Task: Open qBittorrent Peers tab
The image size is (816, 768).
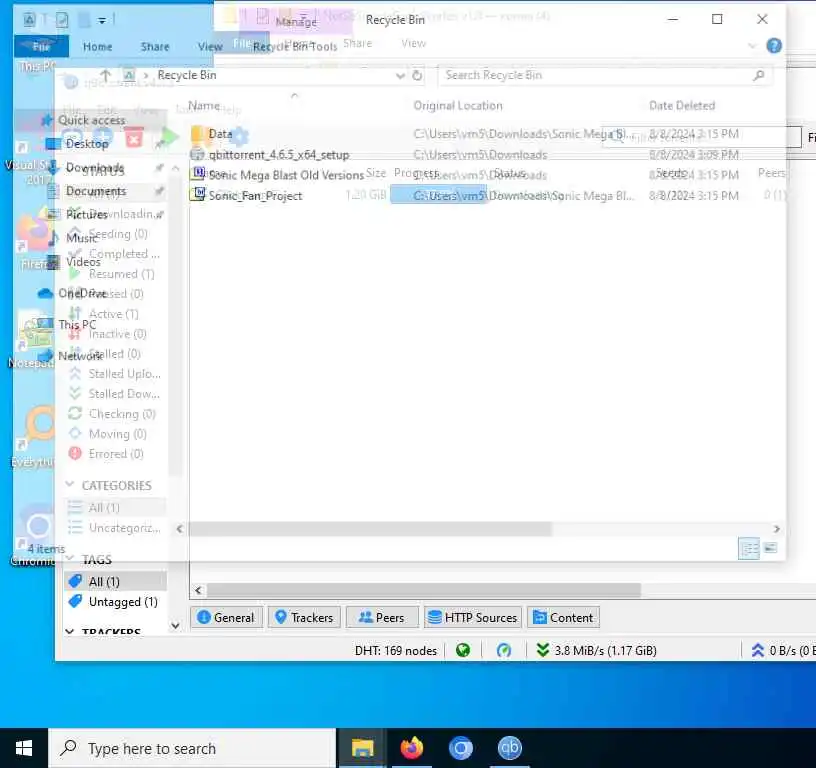Action: pos(382,618)
